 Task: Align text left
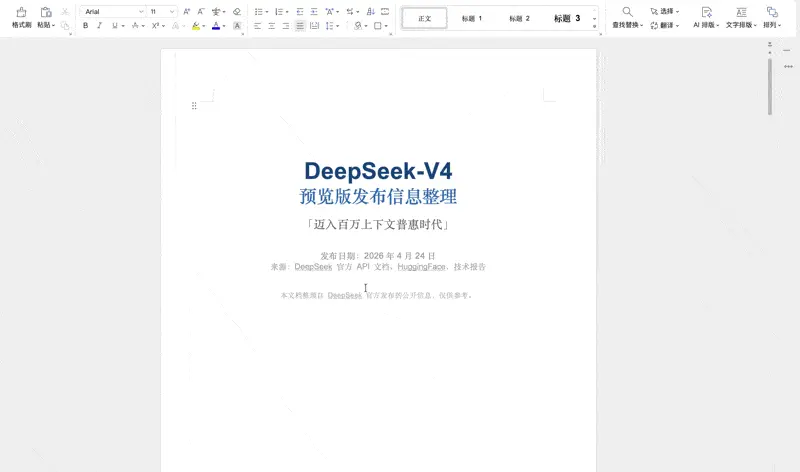click(258, 26)
